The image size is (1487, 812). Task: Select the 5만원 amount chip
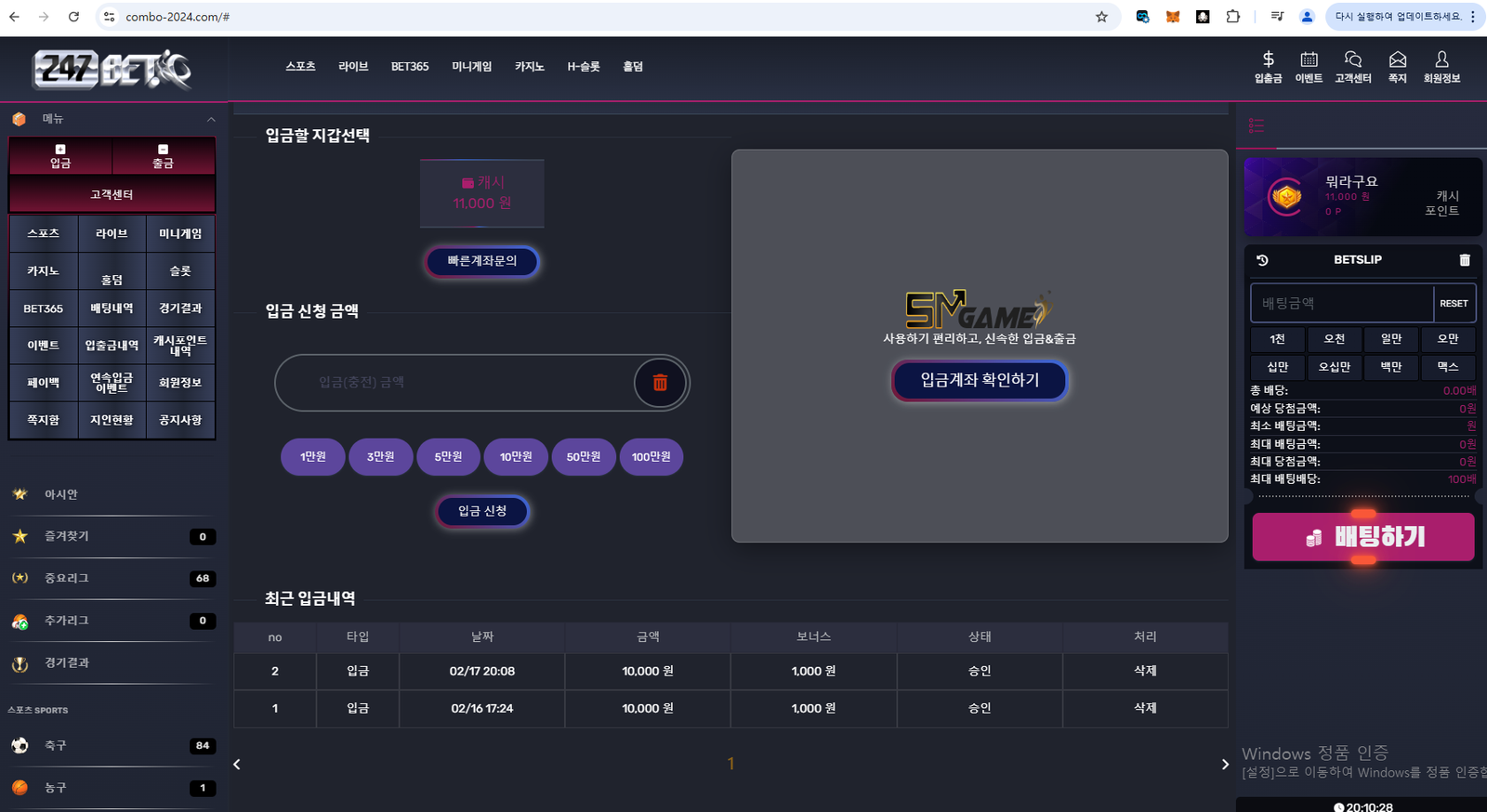(x=448, y=457)
